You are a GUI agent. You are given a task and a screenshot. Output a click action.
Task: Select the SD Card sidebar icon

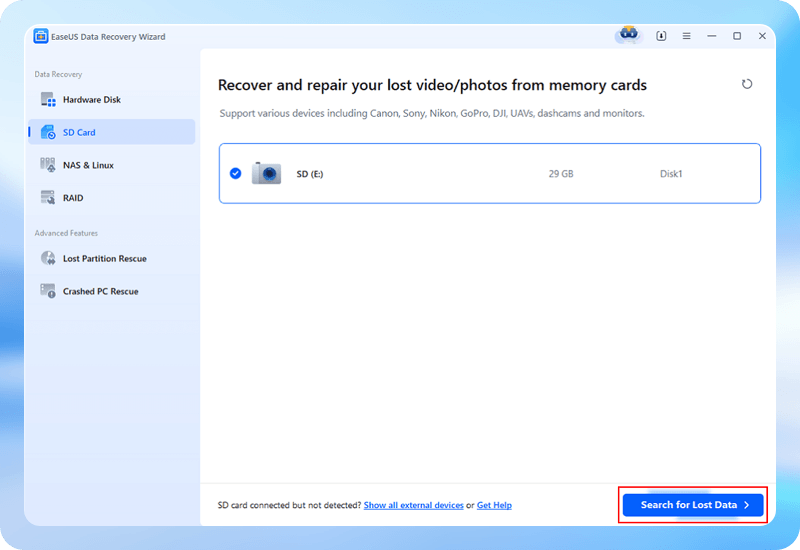tap(48, 132)
